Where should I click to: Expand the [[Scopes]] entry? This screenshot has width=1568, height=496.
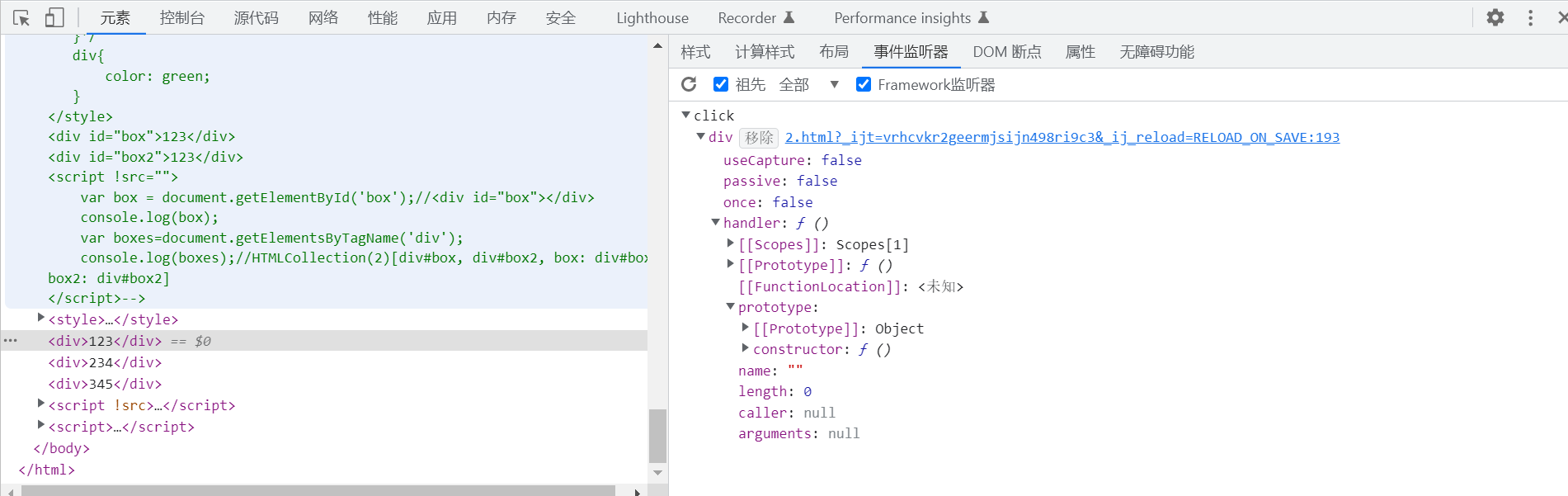coord(730,243)
